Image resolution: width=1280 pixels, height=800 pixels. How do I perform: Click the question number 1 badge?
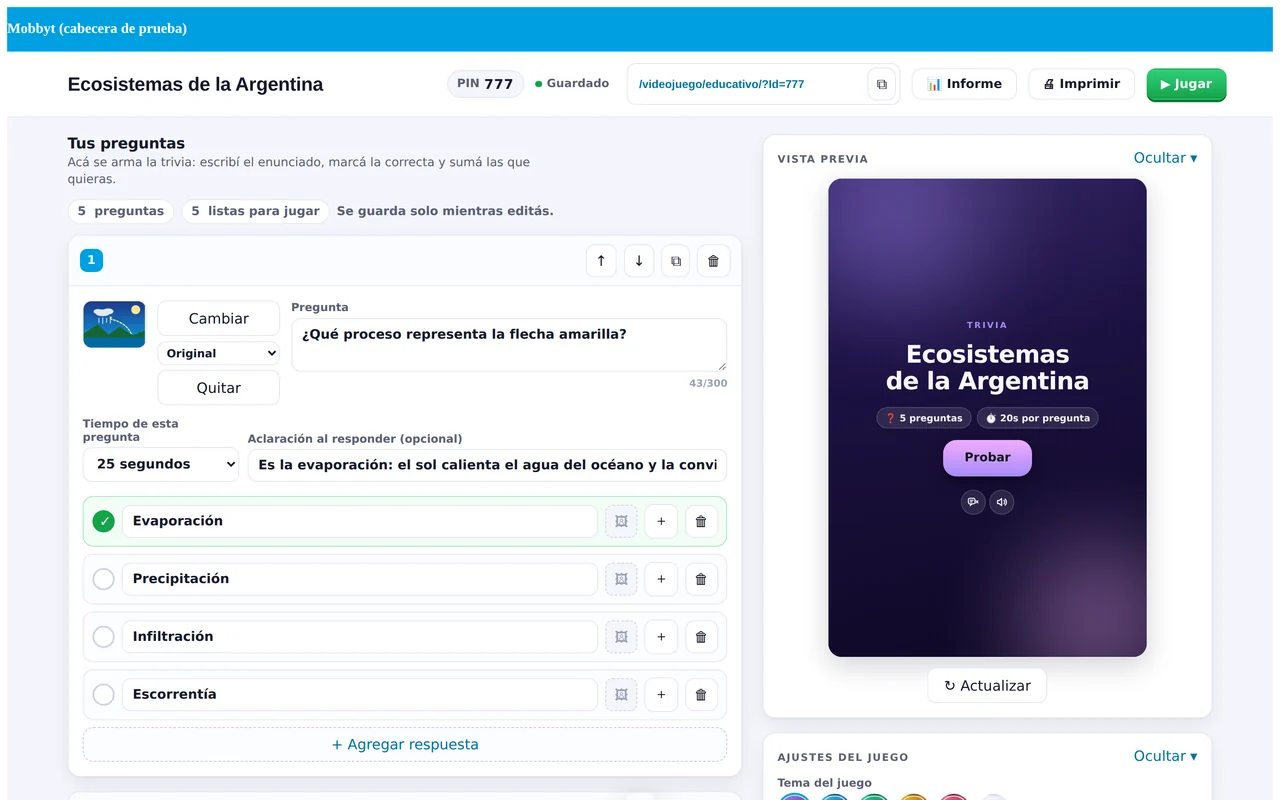pyautogui.click(x=91, y=260)
